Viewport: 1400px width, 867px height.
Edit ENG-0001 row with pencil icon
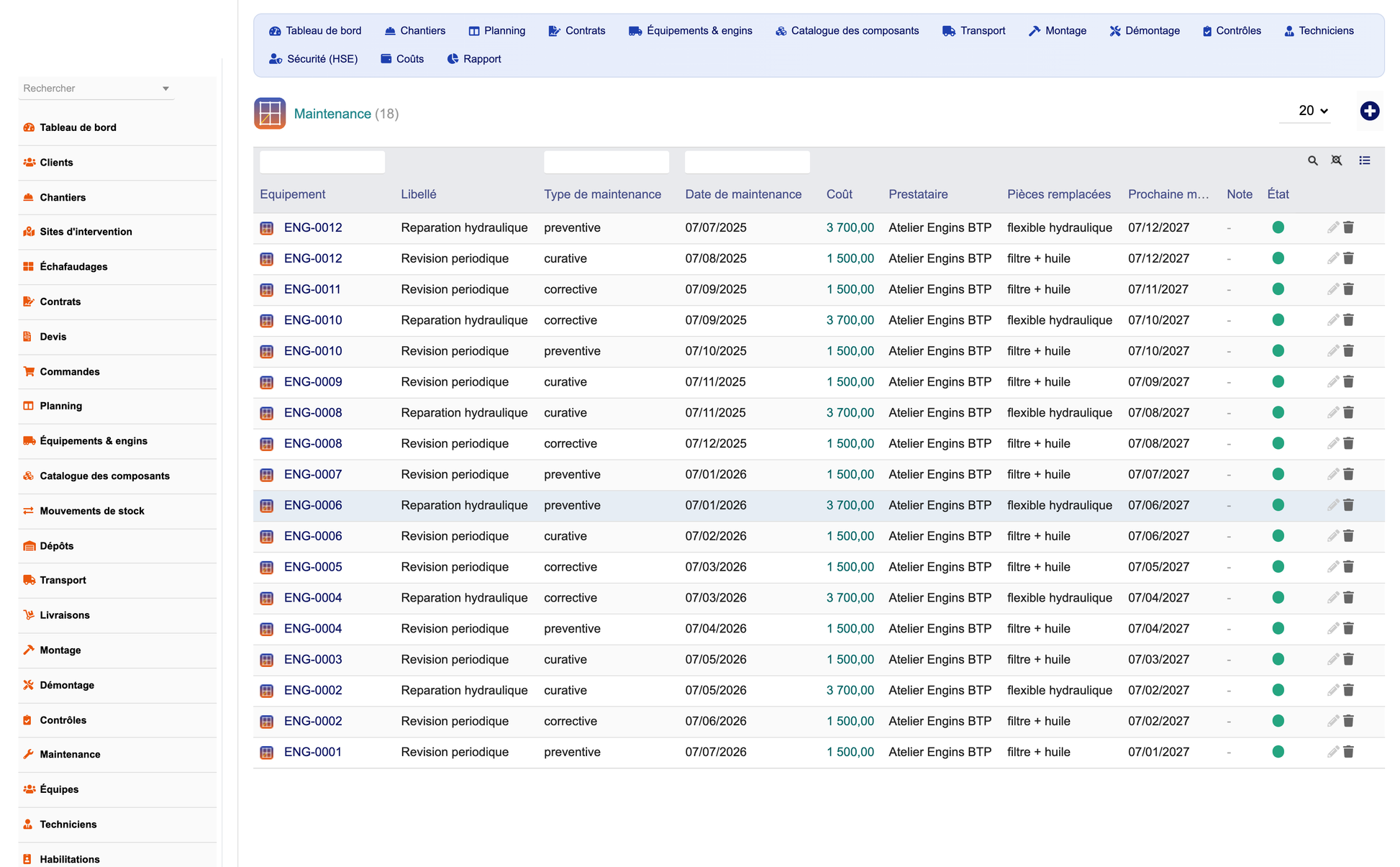pos(1332,752)
